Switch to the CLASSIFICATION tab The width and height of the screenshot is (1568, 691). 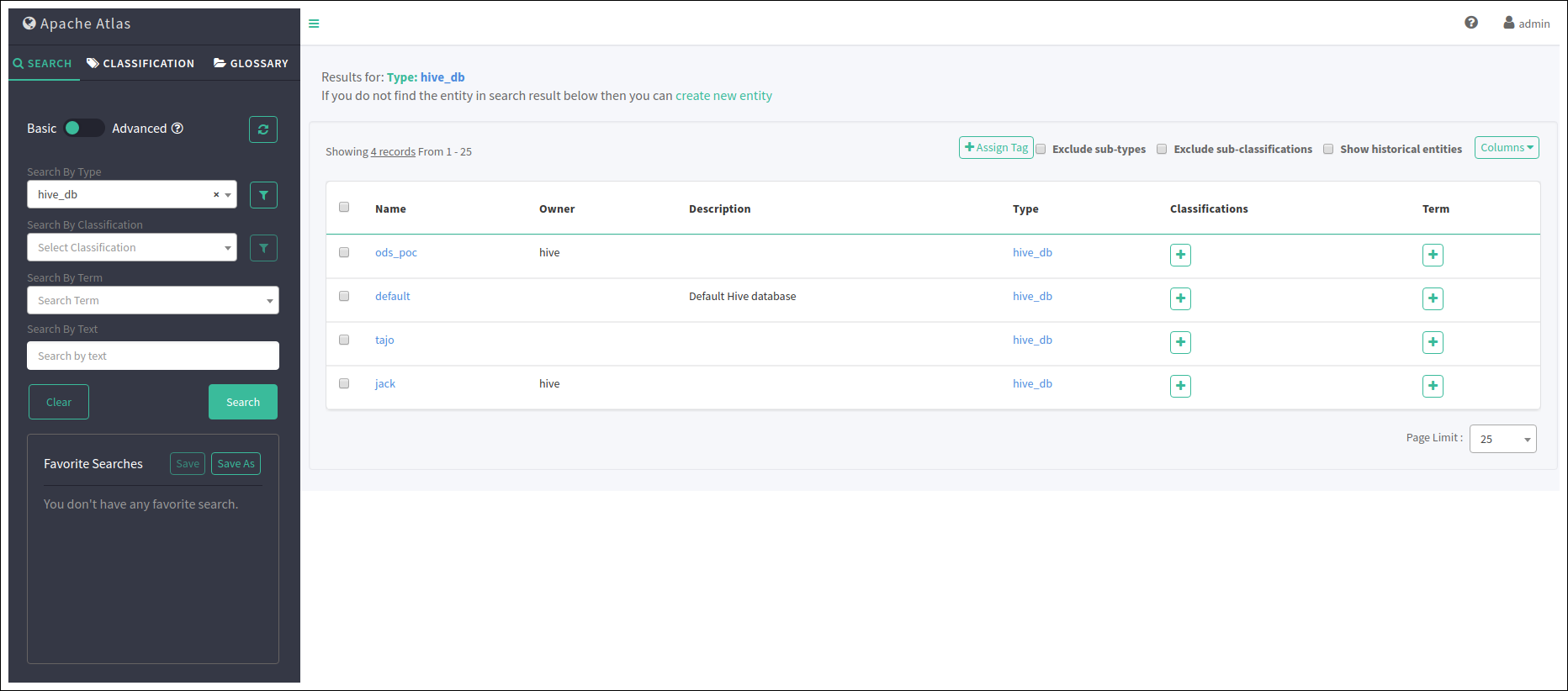(x=140, y=63)
